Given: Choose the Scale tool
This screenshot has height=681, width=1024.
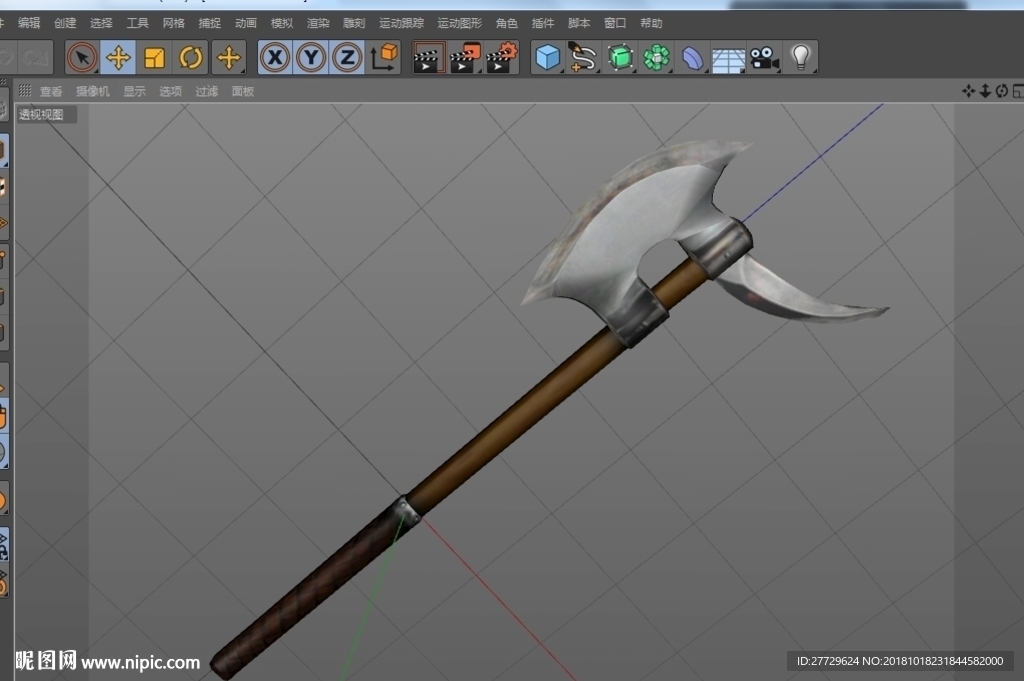Looking at the screenshot, I should 154,57.
